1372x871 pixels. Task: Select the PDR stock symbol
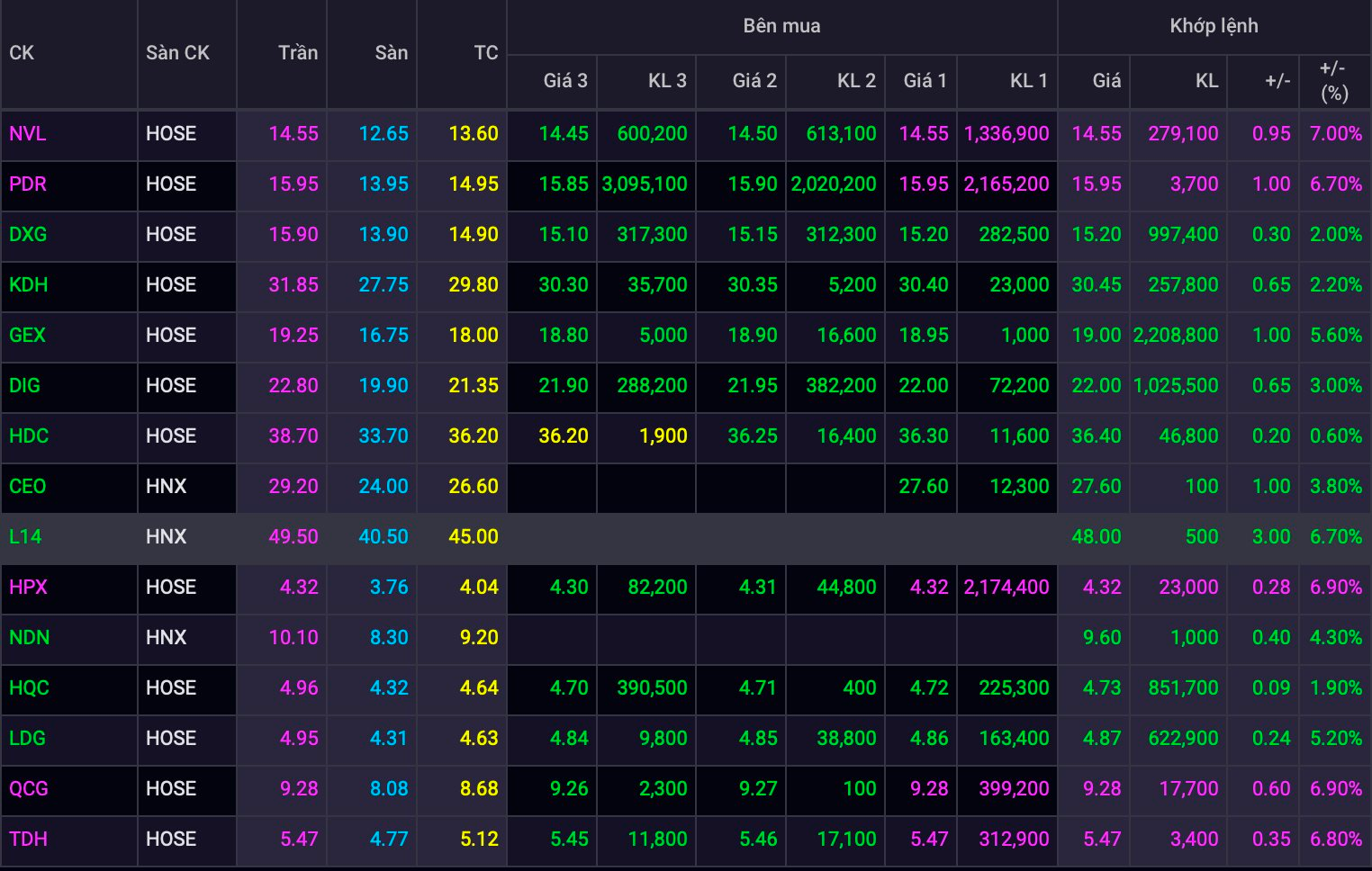(x=28, y=184)
